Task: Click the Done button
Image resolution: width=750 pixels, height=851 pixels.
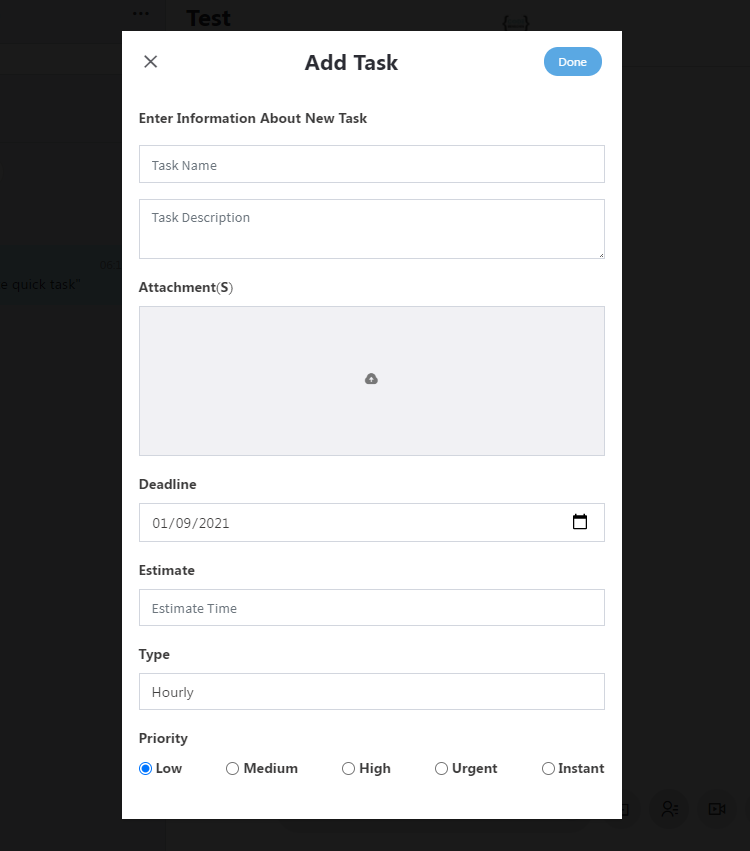Action: click(573, 62)
